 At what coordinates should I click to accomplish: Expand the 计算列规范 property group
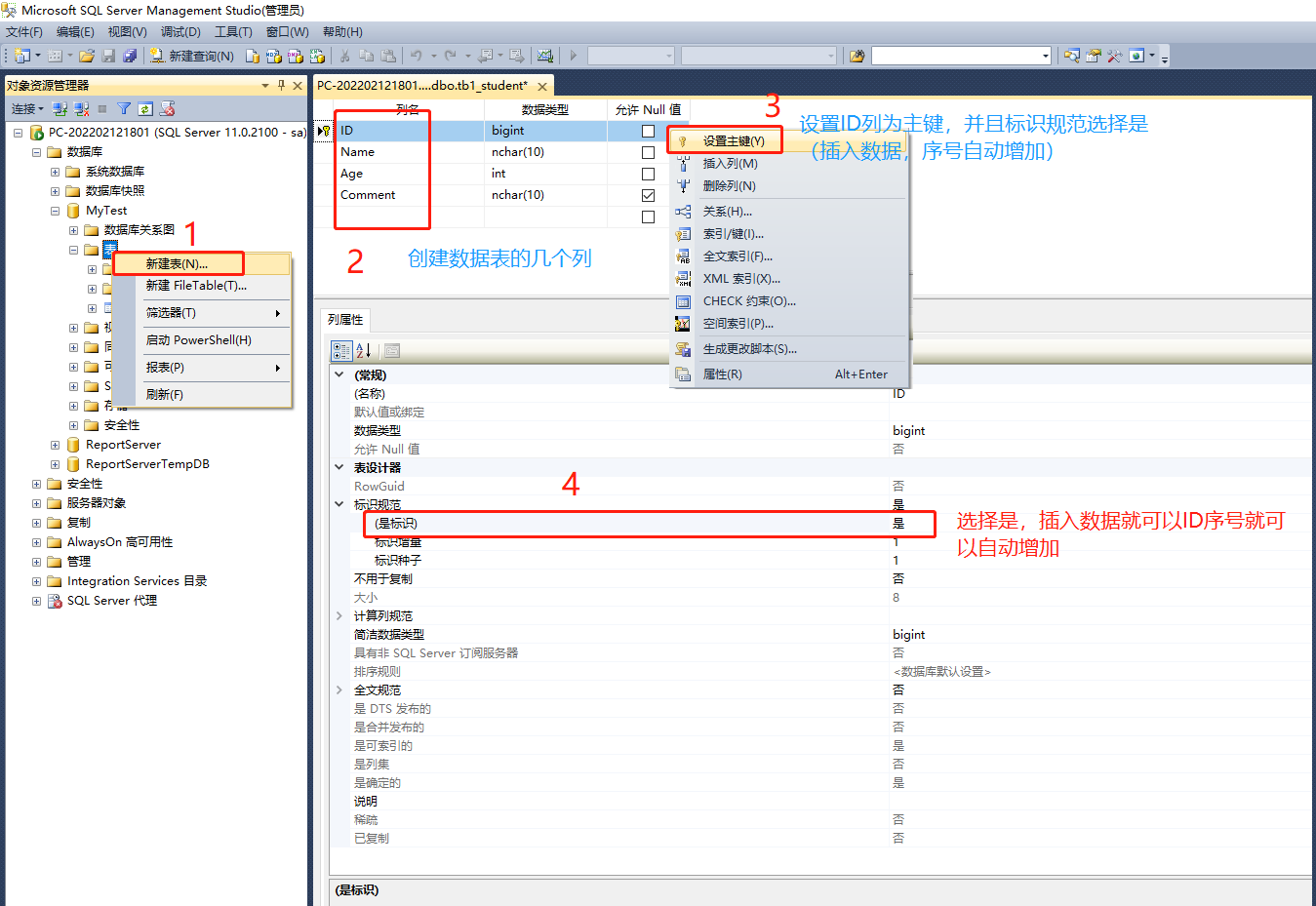[x=339, y=615]
